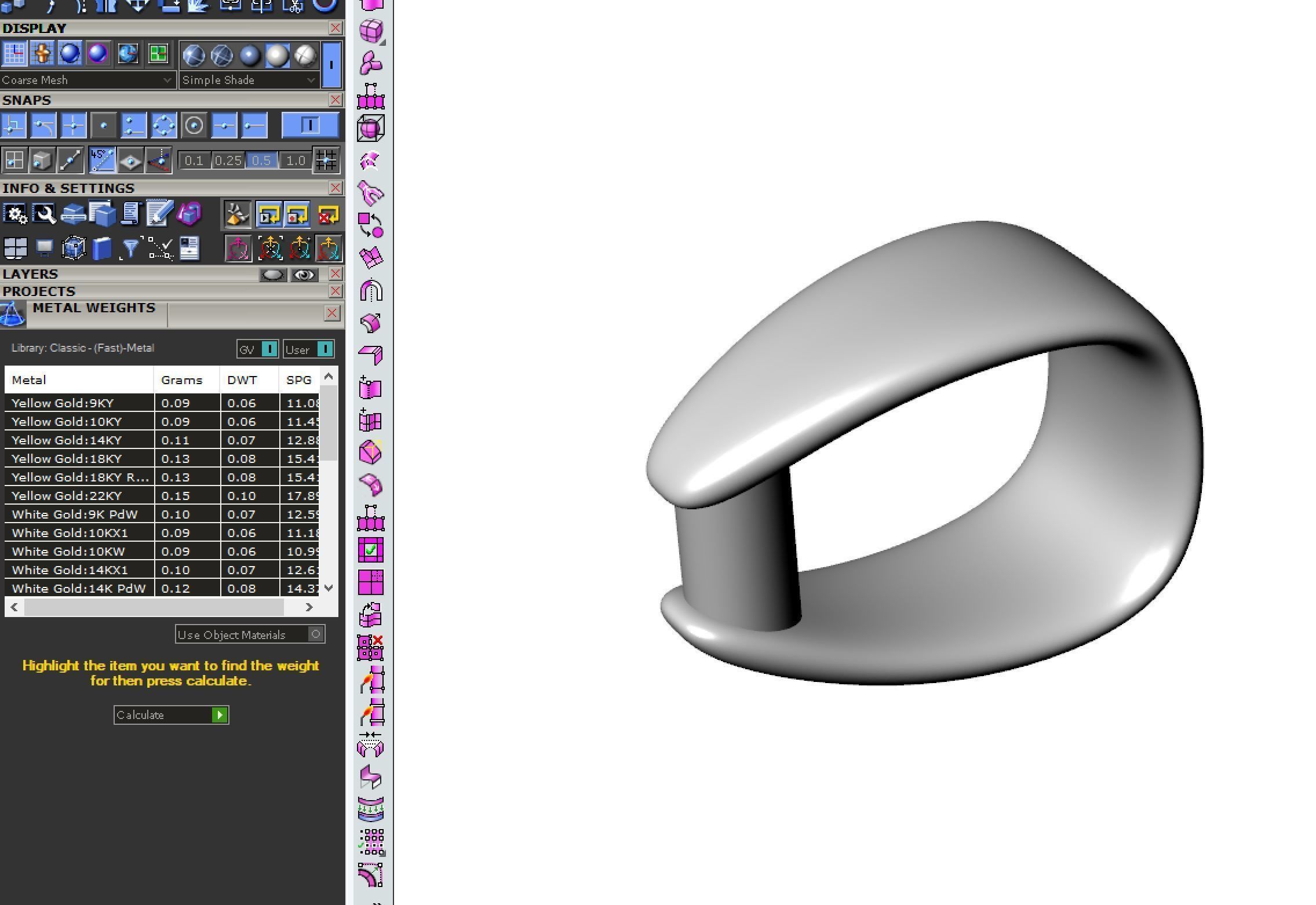Image resolution: width=1316 pixels, height=905 pixels.
Task: Click the red X history icon
Action: point(328,215)
